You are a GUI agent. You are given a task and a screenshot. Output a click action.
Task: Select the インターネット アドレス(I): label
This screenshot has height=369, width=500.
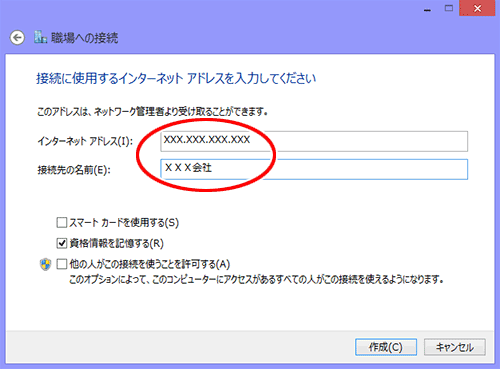[x=85, y=141]
